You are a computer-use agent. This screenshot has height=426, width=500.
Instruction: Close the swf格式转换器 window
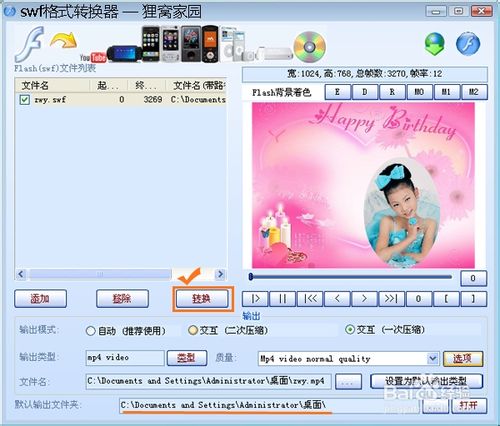(481, 11)
